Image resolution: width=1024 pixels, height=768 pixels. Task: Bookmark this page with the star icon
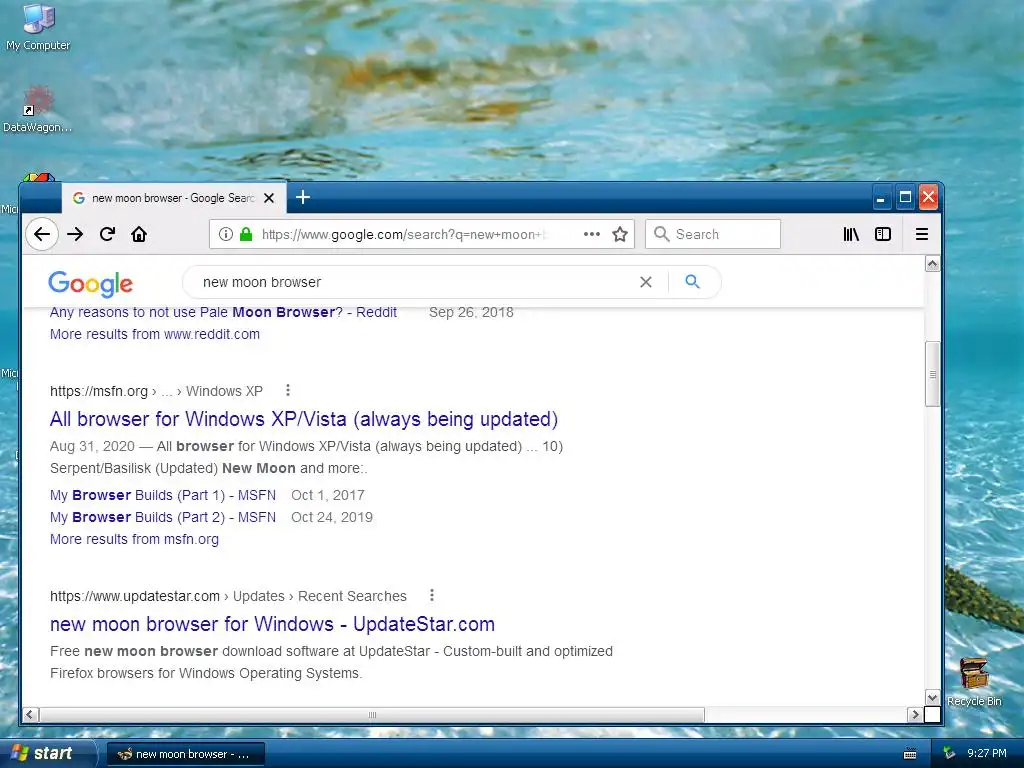pos(620,234)
